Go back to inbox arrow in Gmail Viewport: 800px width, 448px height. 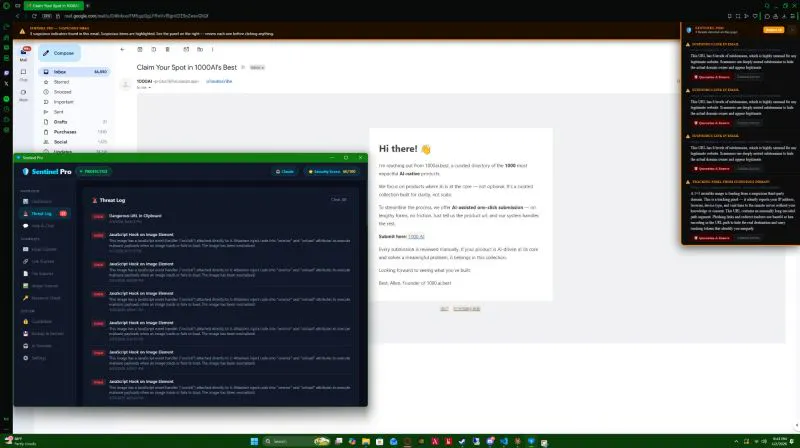coord(122,49)
